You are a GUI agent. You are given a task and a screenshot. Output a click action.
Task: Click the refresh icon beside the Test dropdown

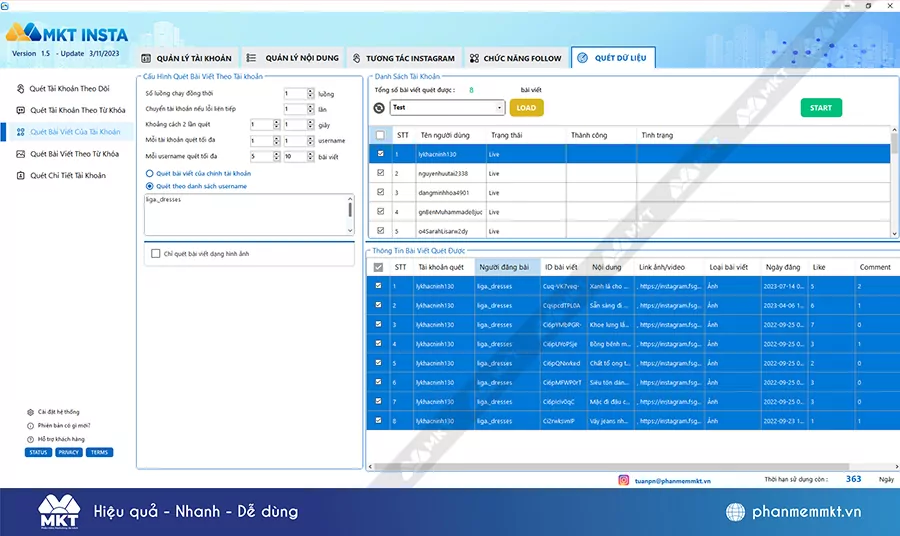tap(379, 108)
